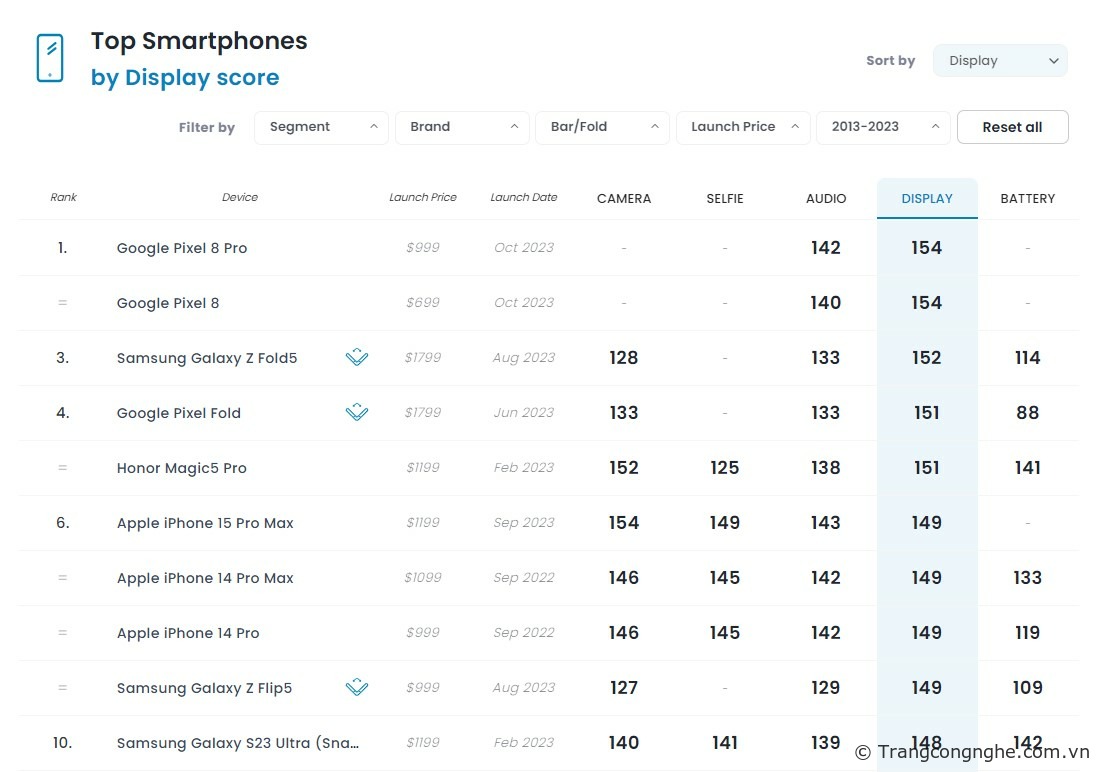1100x772 pixels.
Task: Select the DISPLAY column tab
Action: [x=927, y=199]
